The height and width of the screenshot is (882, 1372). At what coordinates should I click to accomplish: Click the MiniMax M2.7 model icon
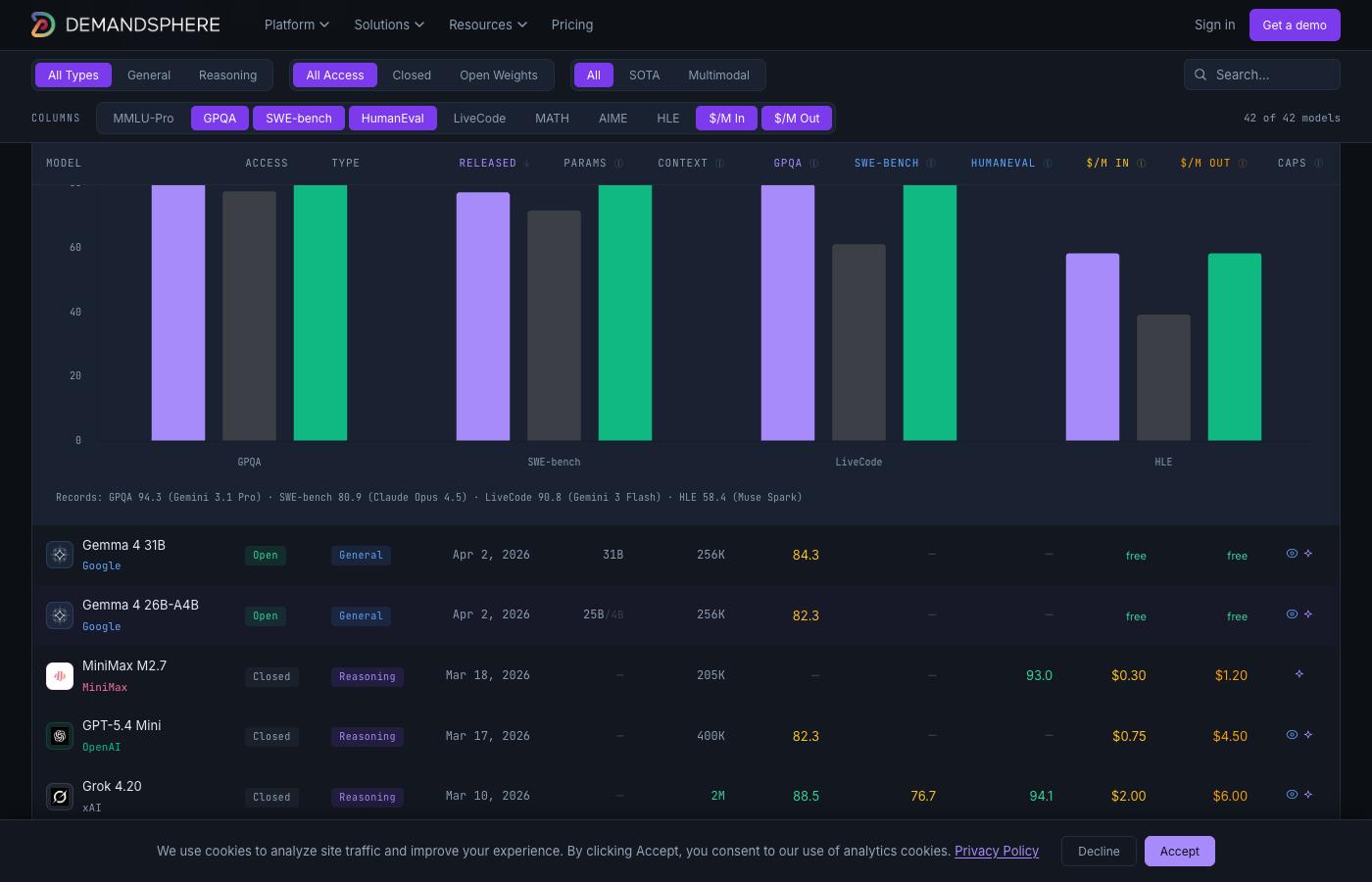pos(60,676)
